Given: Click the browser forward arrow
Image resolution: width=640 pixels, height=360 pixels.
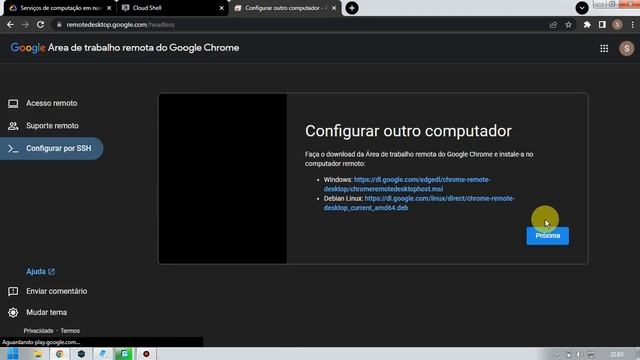Looking at the screenshot, I should [x=25, y=24].
